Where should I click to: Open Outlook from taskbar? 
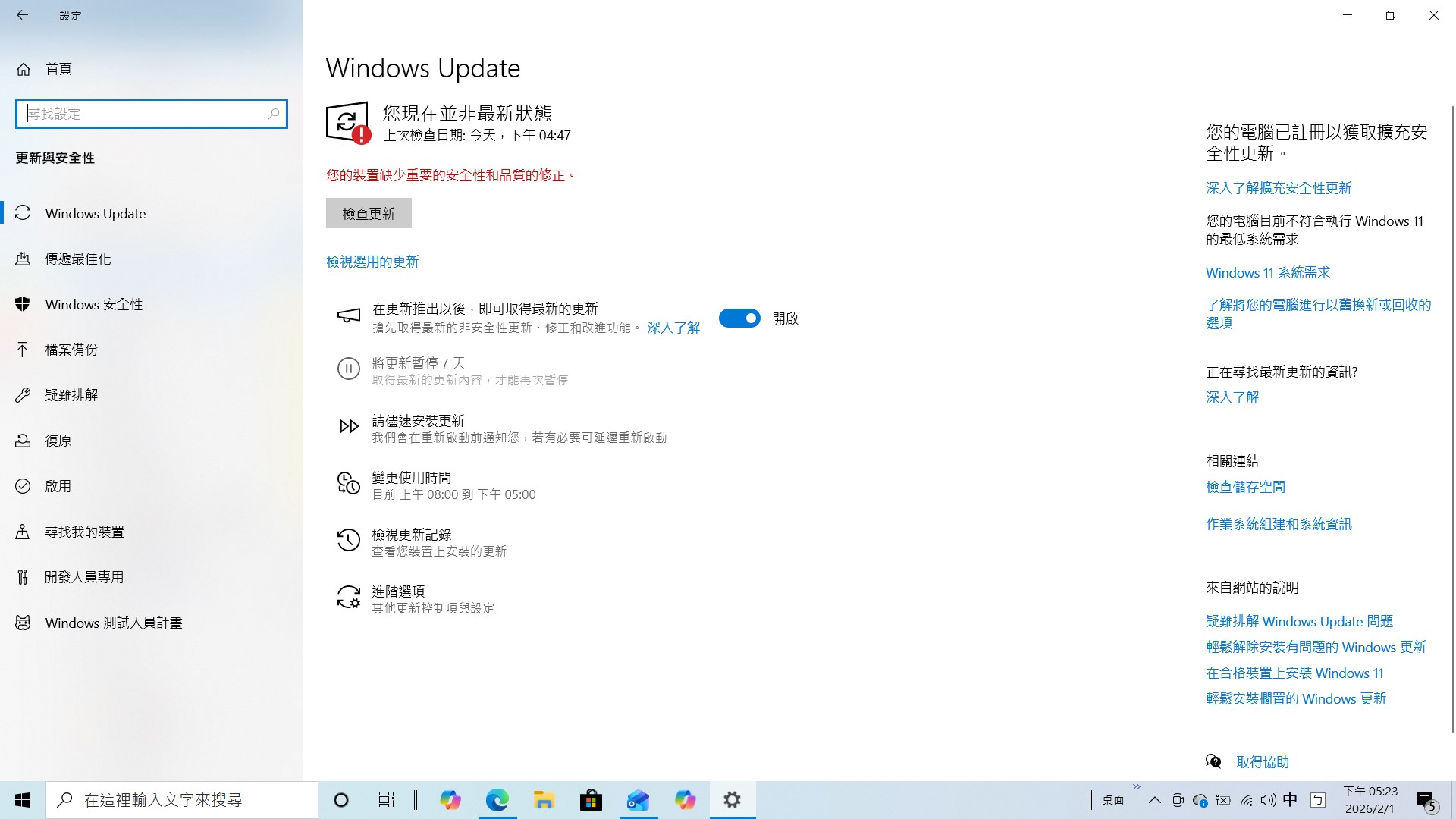[x=638, y=800]
